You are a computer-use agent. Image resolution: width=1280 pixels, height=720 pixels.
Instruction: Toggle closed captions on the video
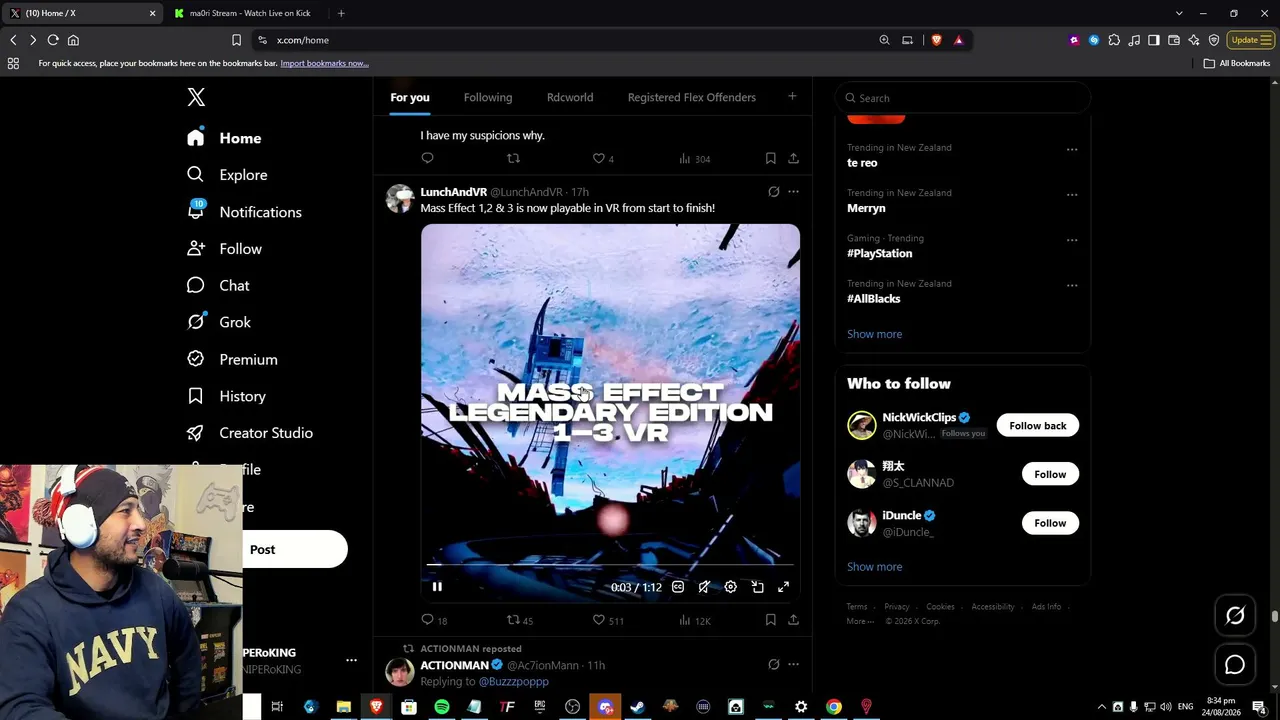[x=678, y=587]
